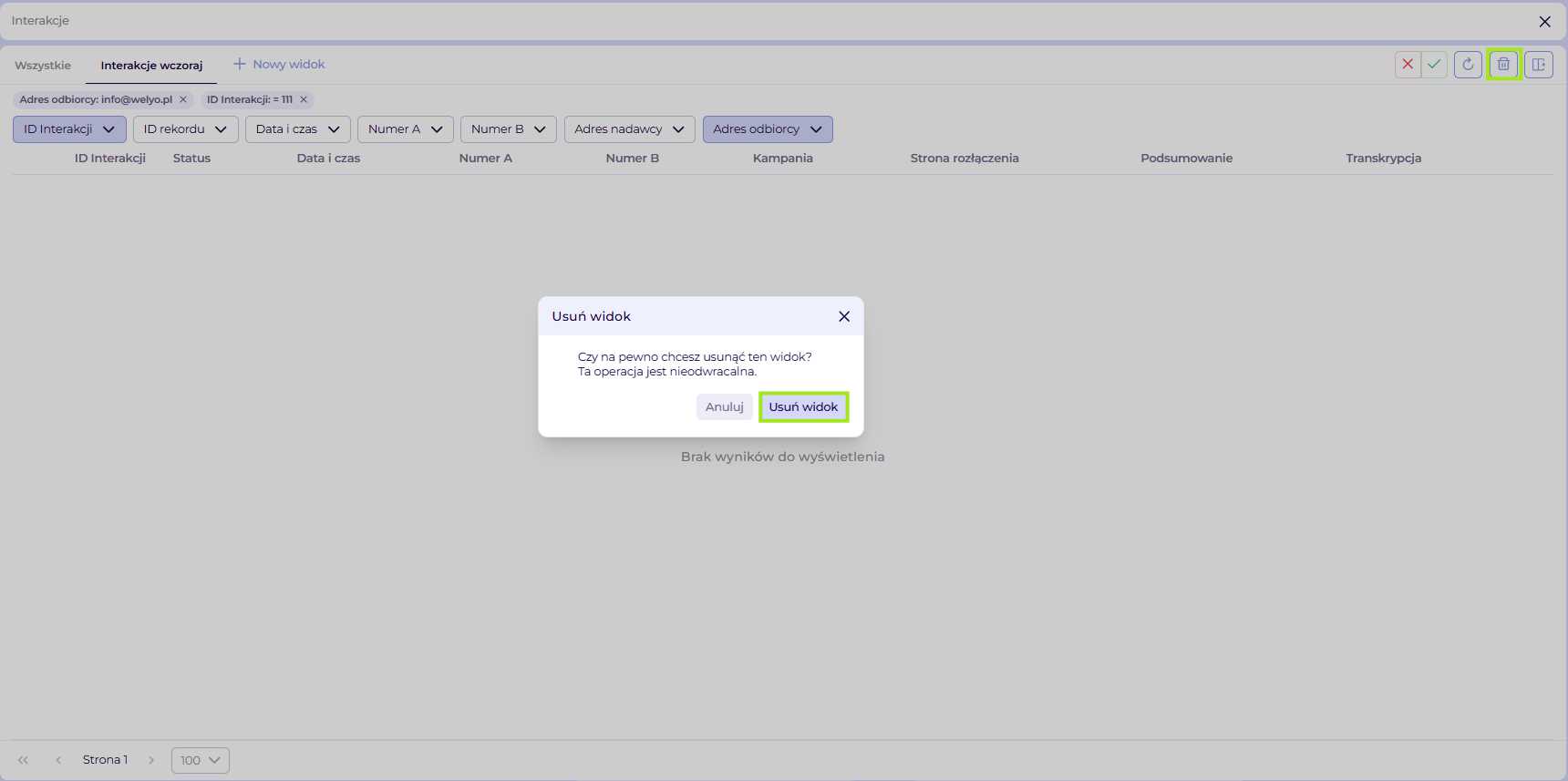Remove the Adres odbiorcy filter chip

[183, 99]
